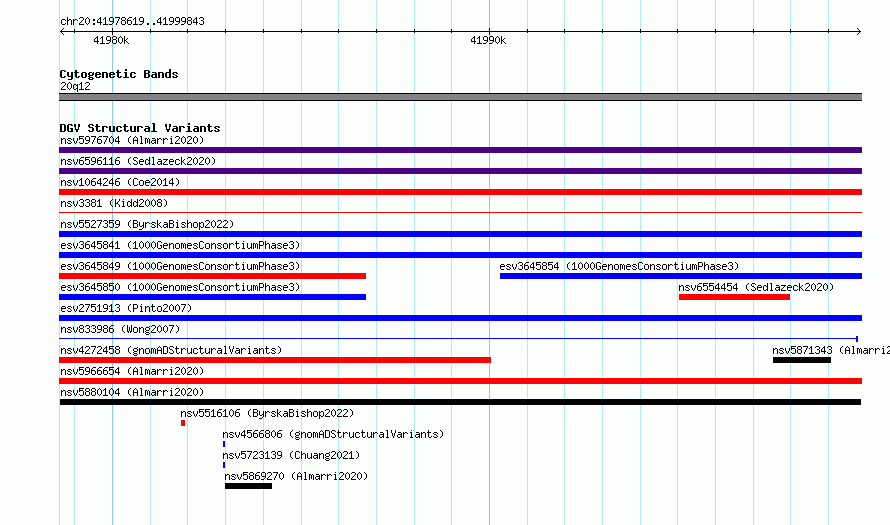Open nsv5527359 (ByrskaBishop2022) variant label
This screenshot has width=890, height=525.
click(x=147, y=224)
